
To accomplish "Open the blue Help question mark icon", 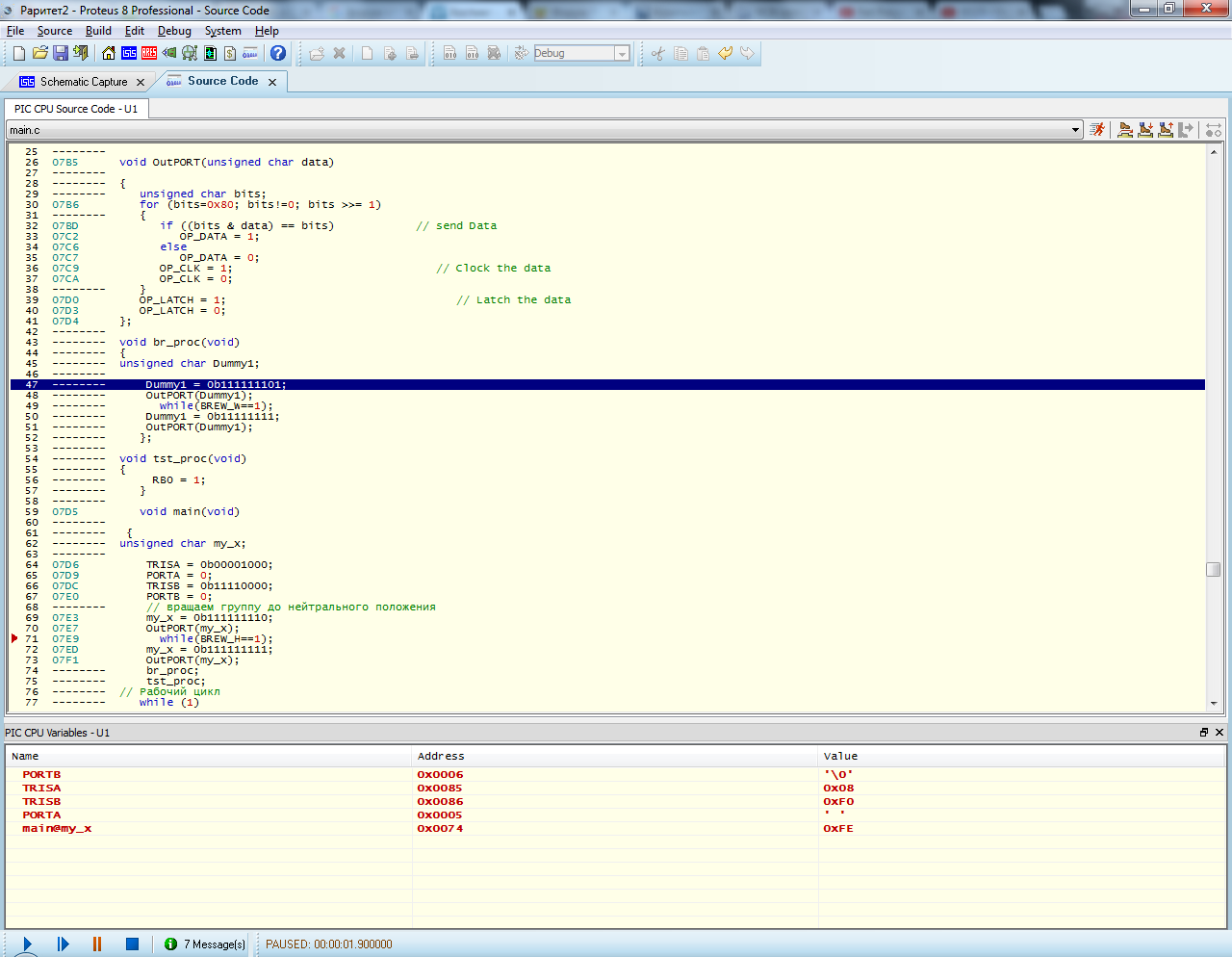I will pos(278,53).
